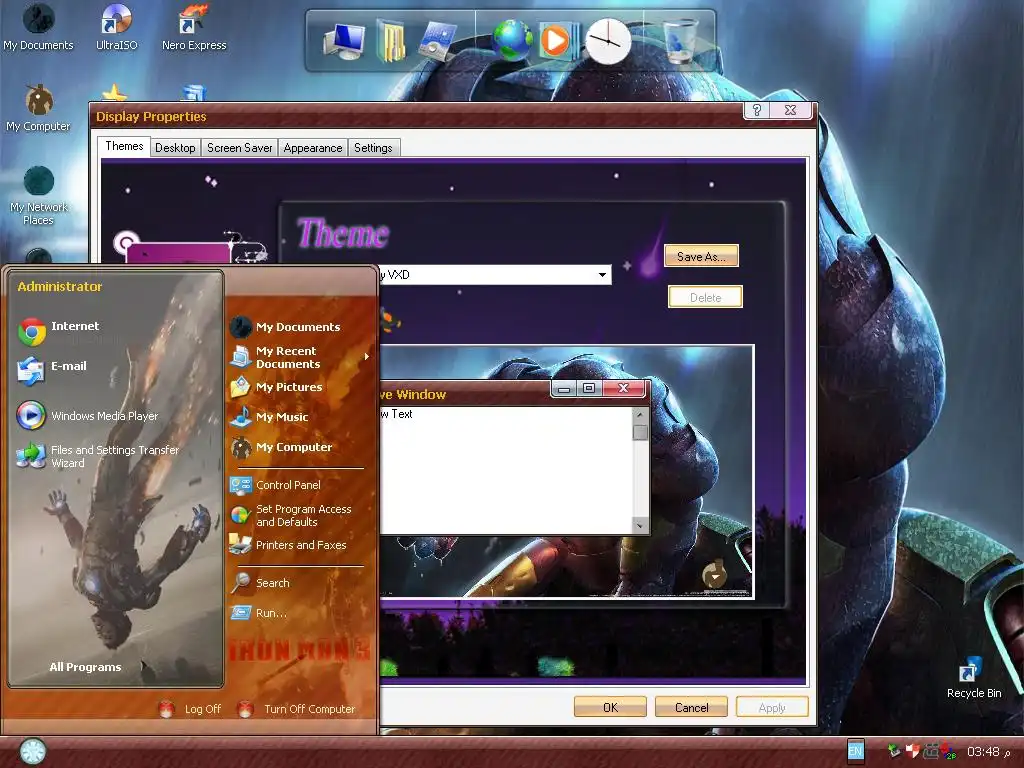The height and width of the screenshot is (768, 1024).
Task: Click Apply in Display Properties
Action: click(x=772, y=707)
